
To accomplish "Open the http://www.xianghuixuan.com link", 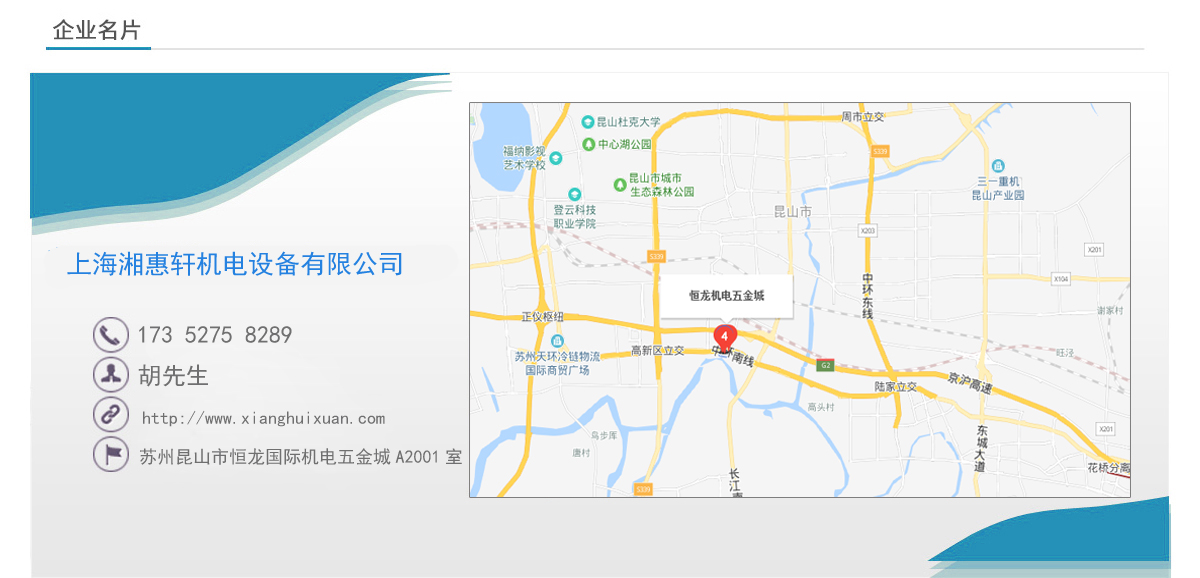I will coord(263,418).
